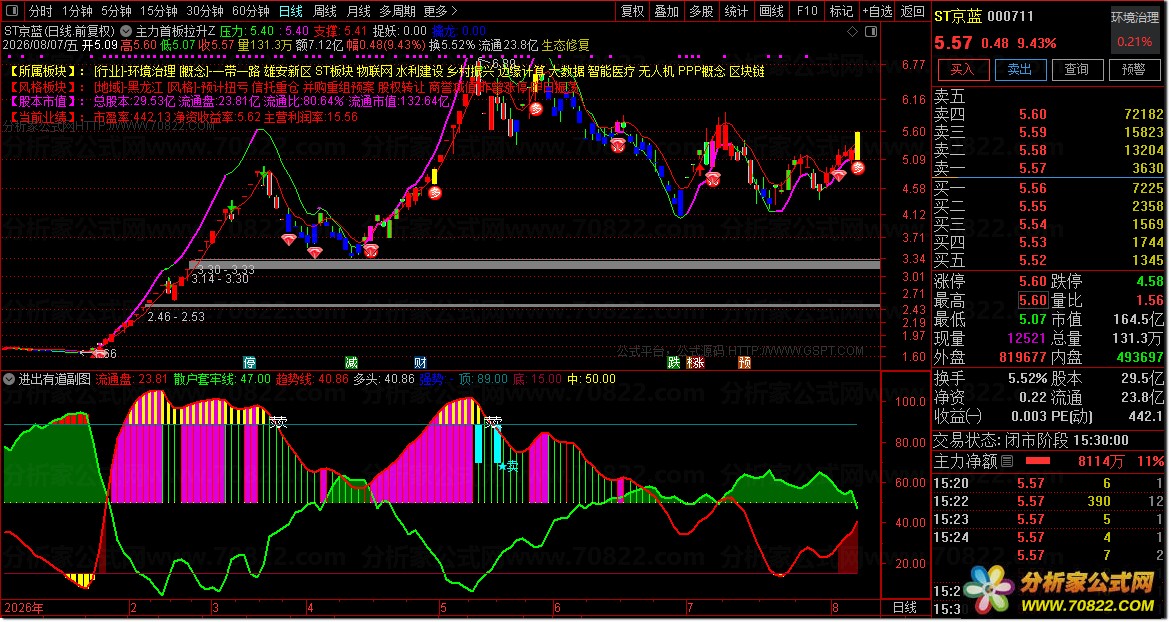Click the 卖四 price 5.60 row

(1049, 114)
